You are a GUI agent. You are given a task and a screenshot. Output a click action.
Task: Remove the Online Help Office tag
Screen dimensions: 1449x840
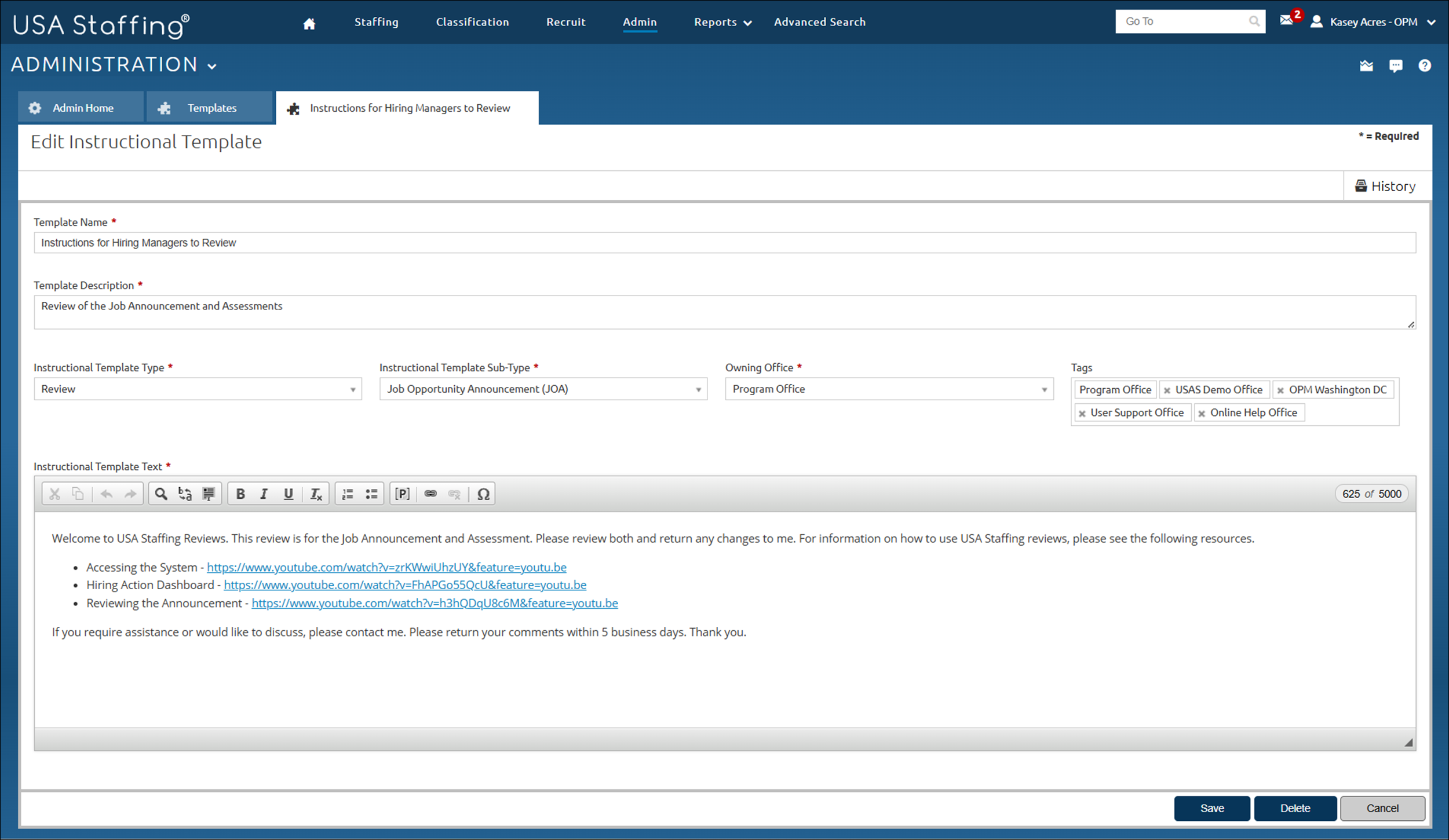(1202, 412)
